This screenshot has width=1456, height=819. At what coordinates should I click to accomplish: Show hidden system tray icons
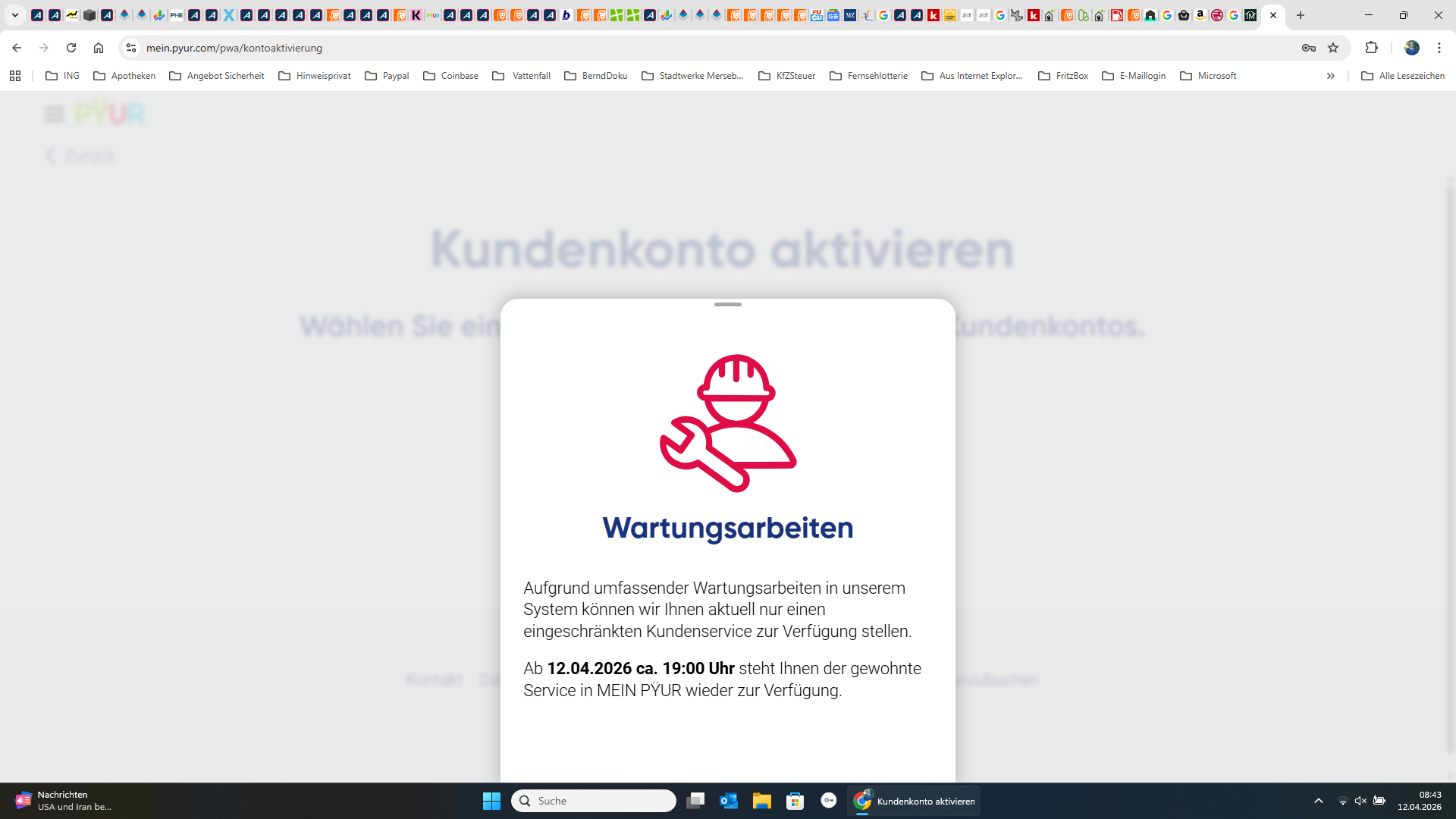click(1319, 801)
